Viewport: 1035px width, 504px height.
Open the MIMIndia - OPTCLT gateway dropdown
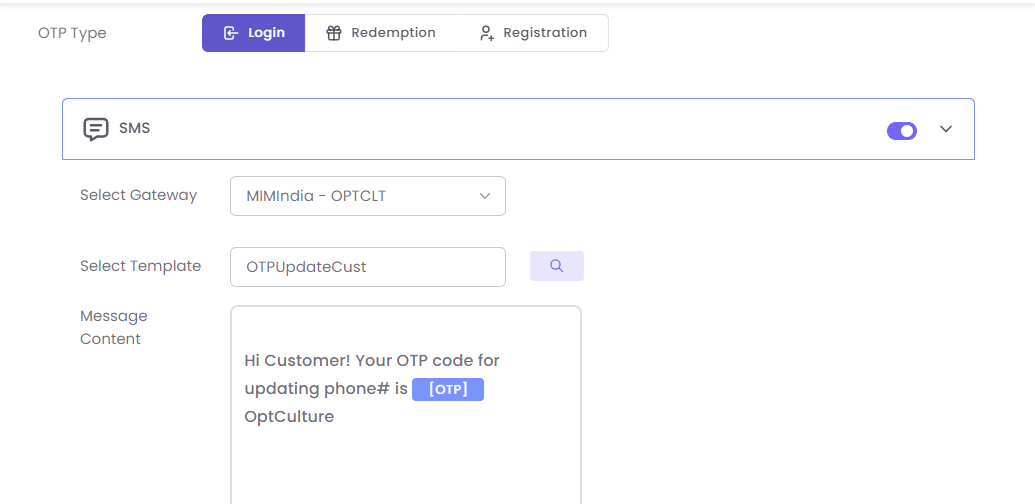pyautogui.click(x=367, y=196)
